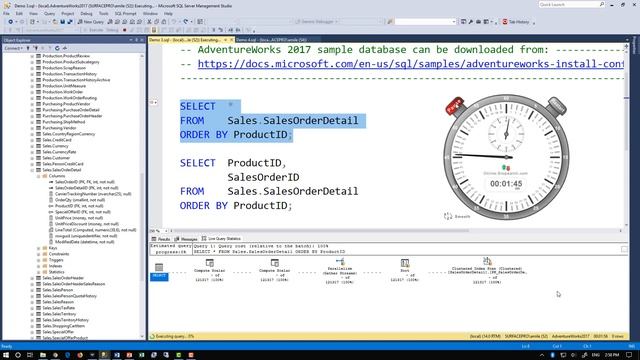This screenshot has width=640, height=360.
Task: Switch to the Results tab
Action: point(161,239)
